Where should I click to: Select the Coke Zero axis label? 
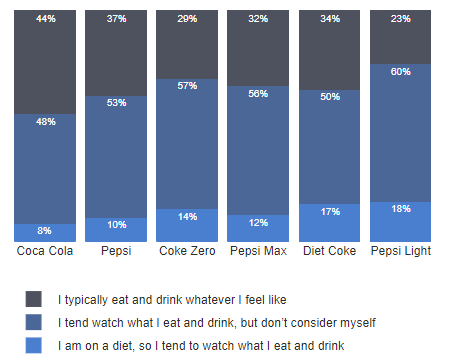coord(187,251)
